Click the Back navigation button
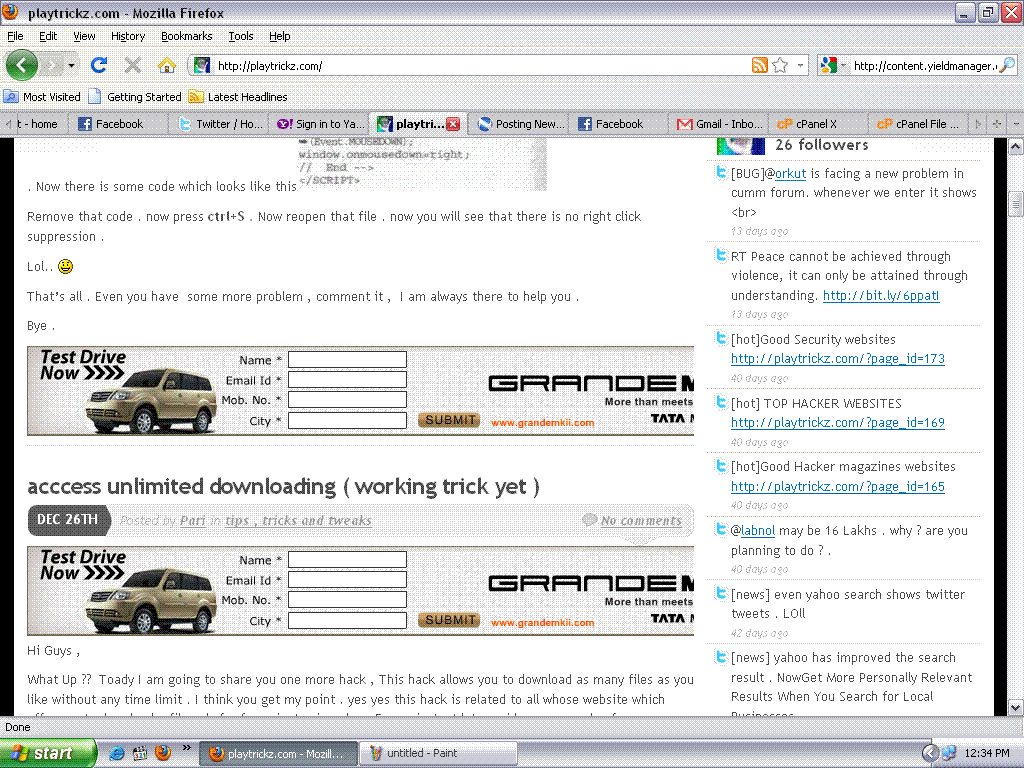1024x768 pixels. tap(22, 65)
